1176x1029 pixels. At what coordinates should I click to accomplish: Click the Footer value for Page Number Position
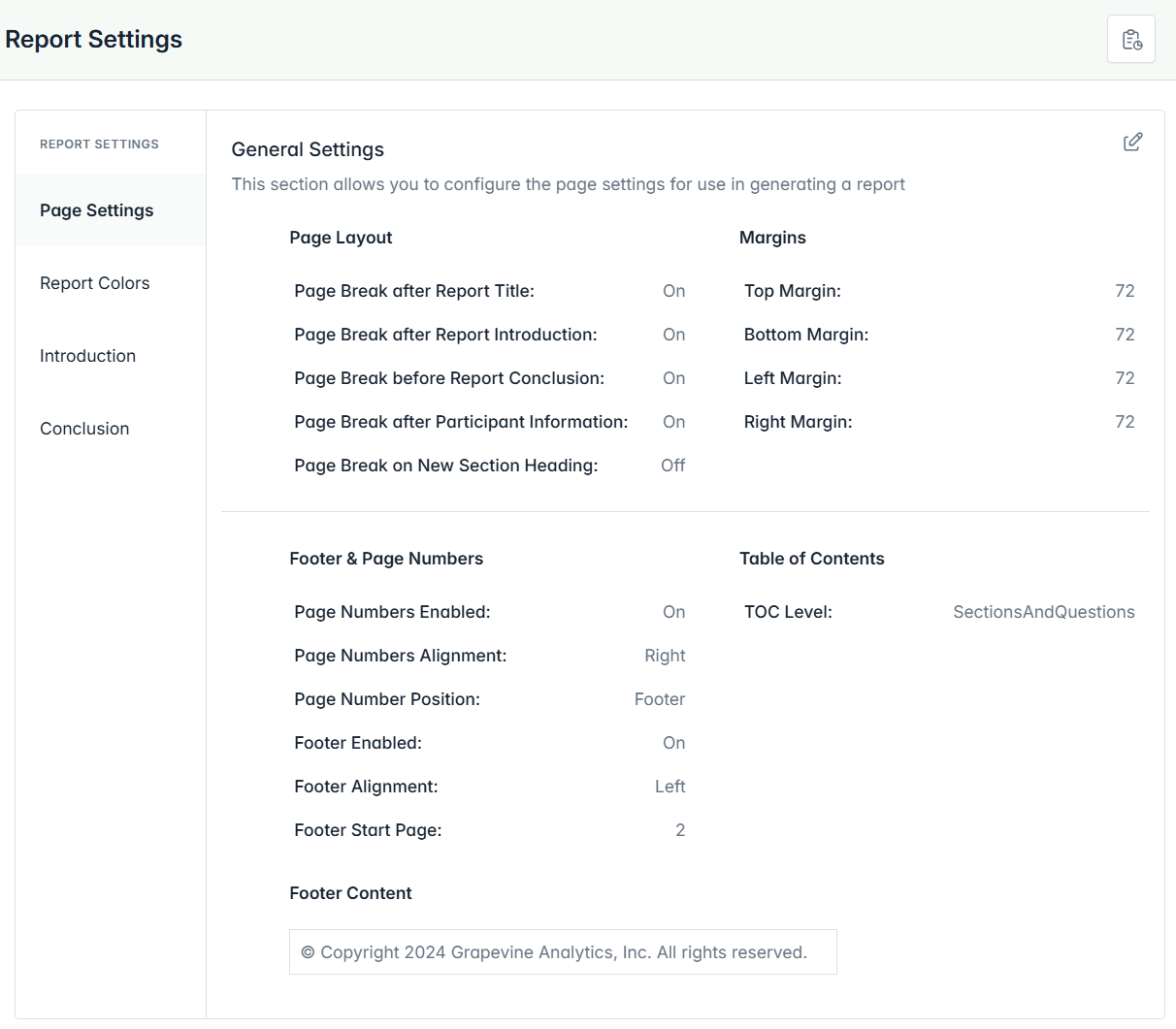pos(660,699)
